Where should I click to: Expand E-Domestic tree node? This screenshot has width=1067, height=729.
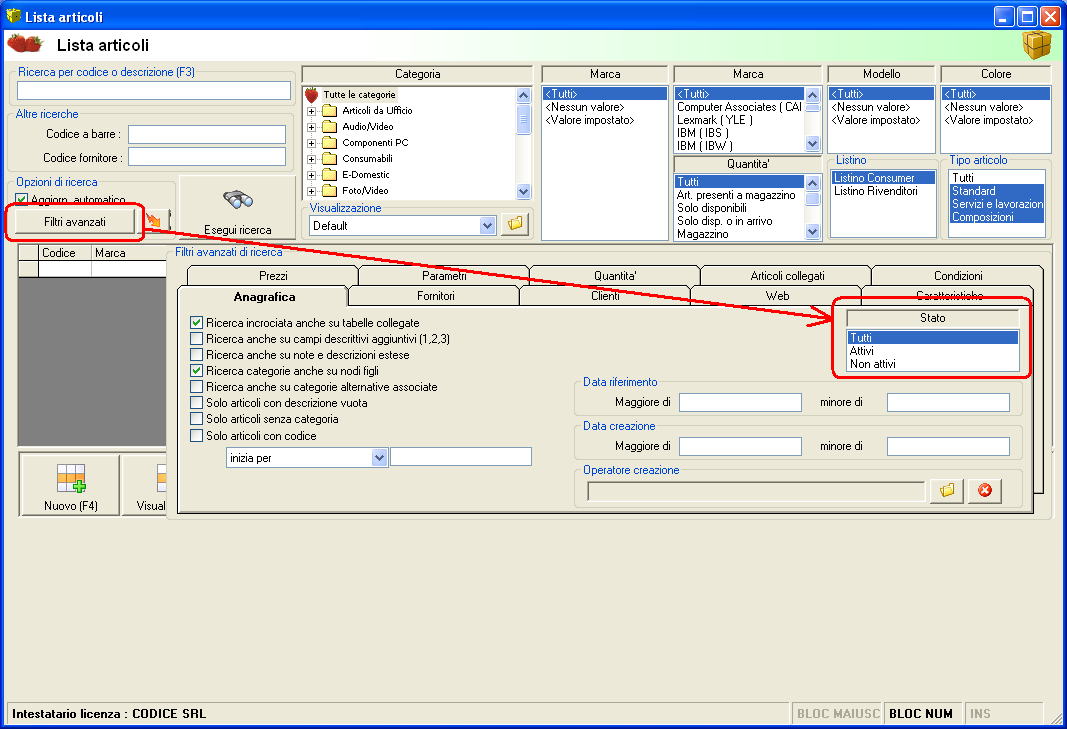click(x=312, y=175)
